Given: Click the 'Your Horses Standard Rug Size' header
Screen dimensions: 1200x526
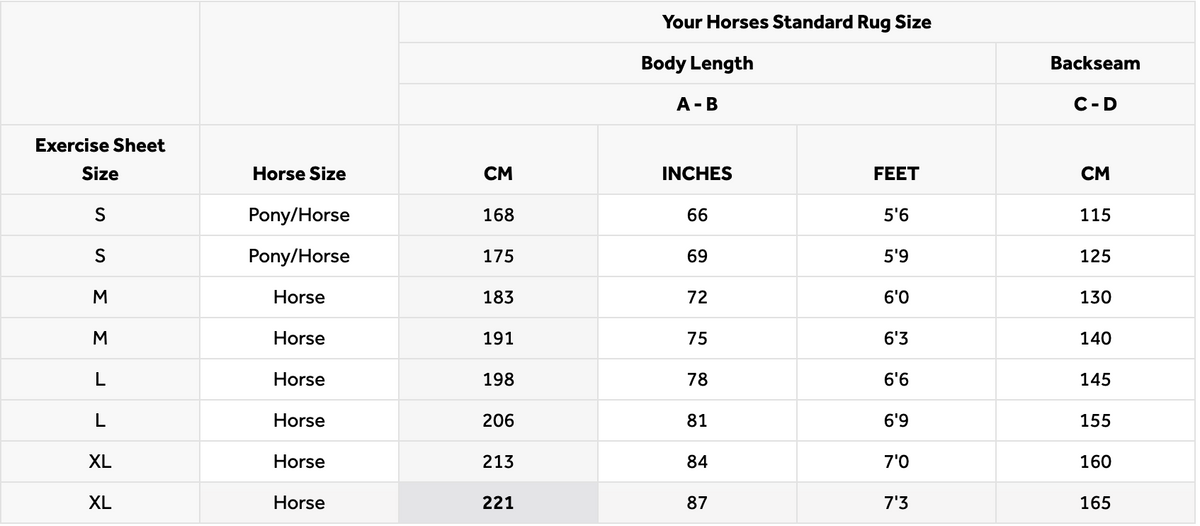Looking at the screenshot, I should click(x=796, y=22).
